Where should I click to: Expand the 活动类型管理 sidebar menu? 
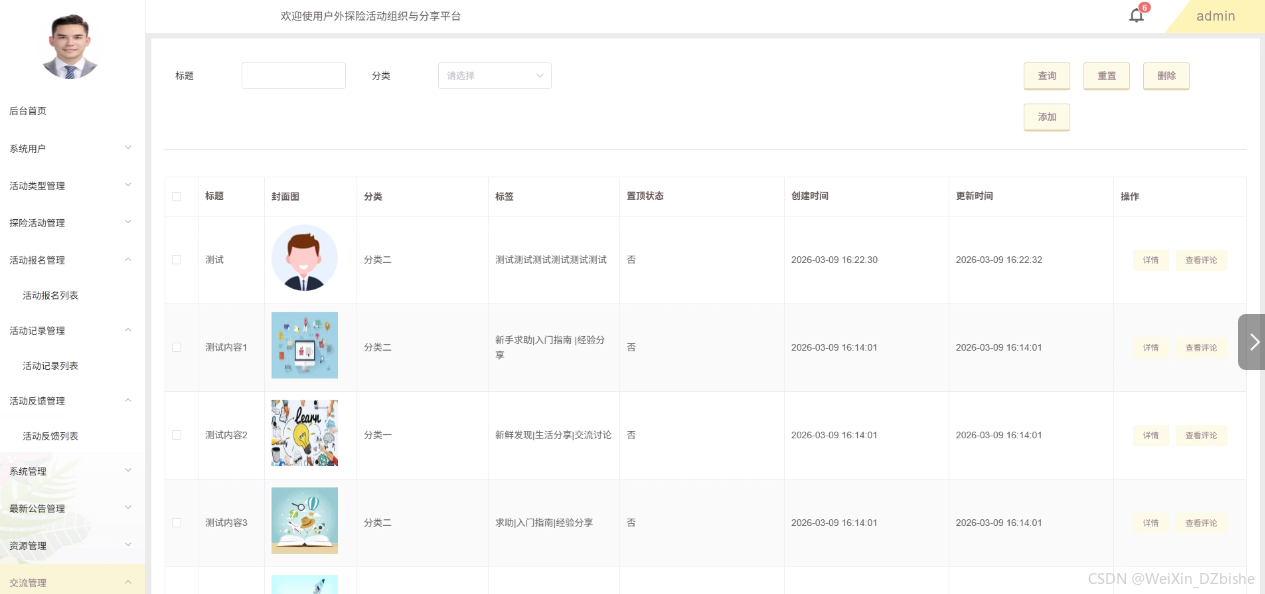pyautogui.click(x=72, y=185)
